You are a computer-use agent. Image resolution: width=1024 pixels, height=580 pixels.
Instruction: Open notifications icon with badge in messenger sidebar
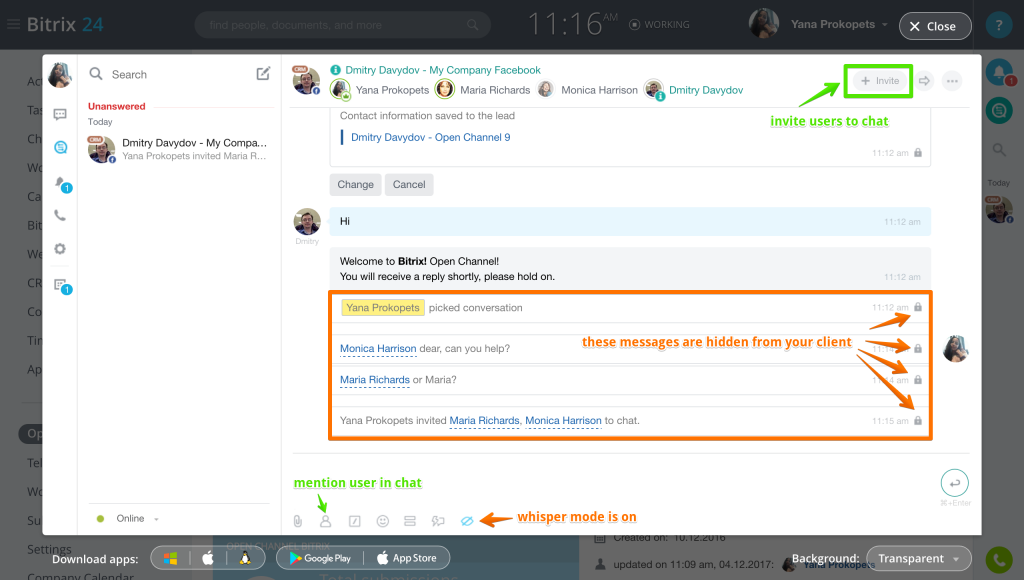click(61, 184)
